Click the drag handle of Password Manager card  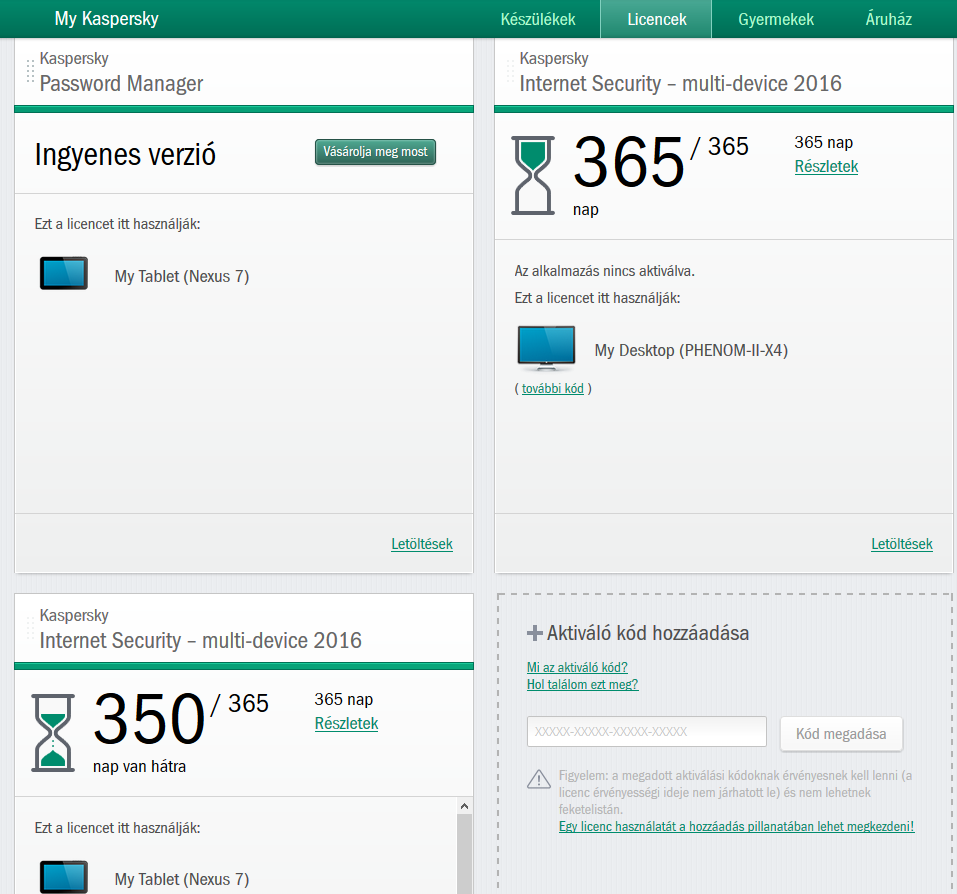pos(30,71)
